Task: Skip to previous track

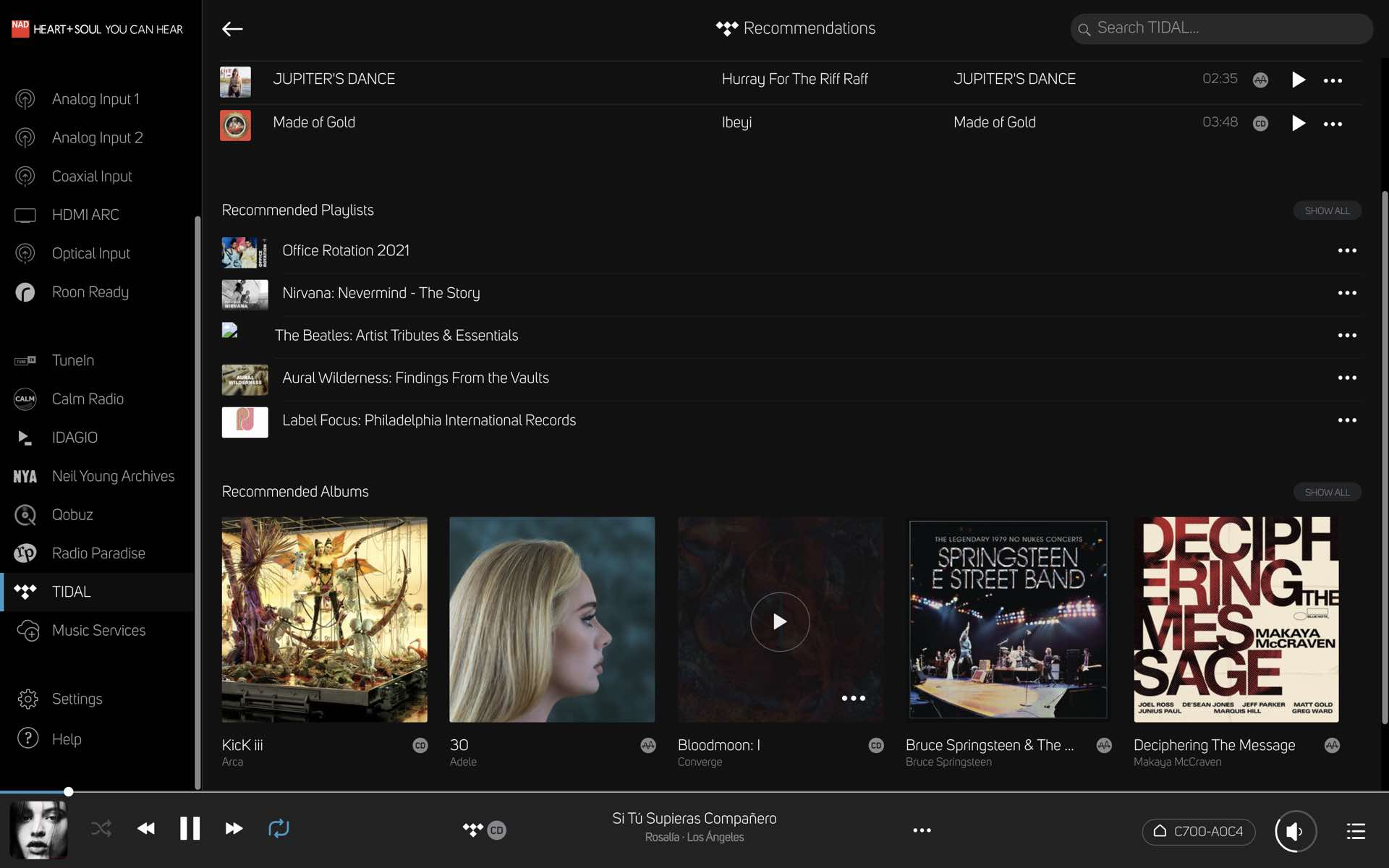Action: click(x=146, y=828)
